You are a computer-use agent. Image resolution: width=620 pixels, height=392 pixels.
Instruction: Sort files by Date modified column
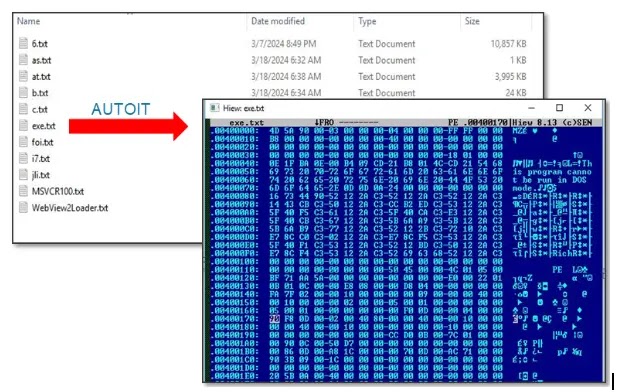(x=278, y=21)
